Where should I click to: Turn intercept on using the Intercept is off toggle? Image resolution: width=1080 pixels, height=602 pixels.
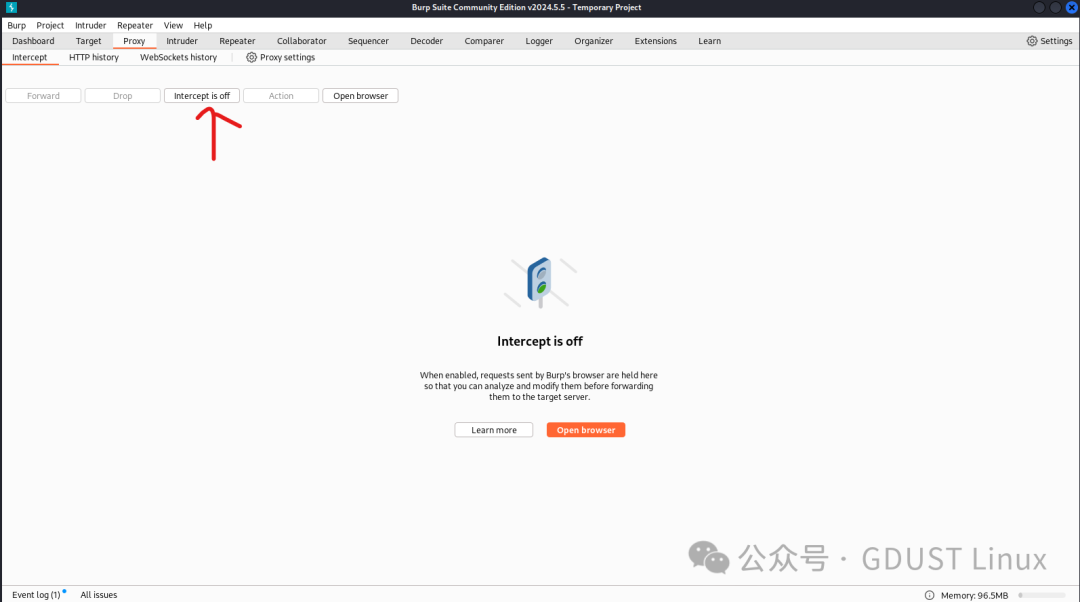click(201, 95)
